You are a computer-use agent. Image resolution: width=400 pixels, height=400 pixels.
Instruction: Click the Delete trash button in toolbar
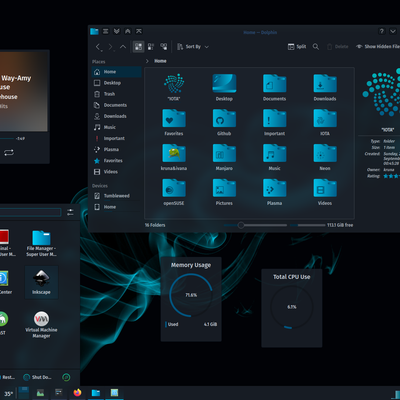coord(337,47)
